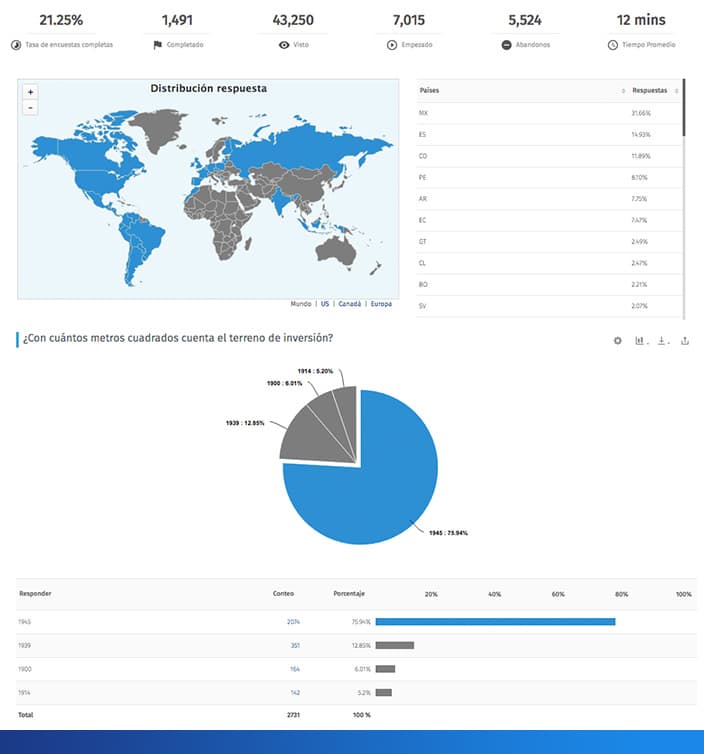Click the Completado flag icon

(157, 45)
